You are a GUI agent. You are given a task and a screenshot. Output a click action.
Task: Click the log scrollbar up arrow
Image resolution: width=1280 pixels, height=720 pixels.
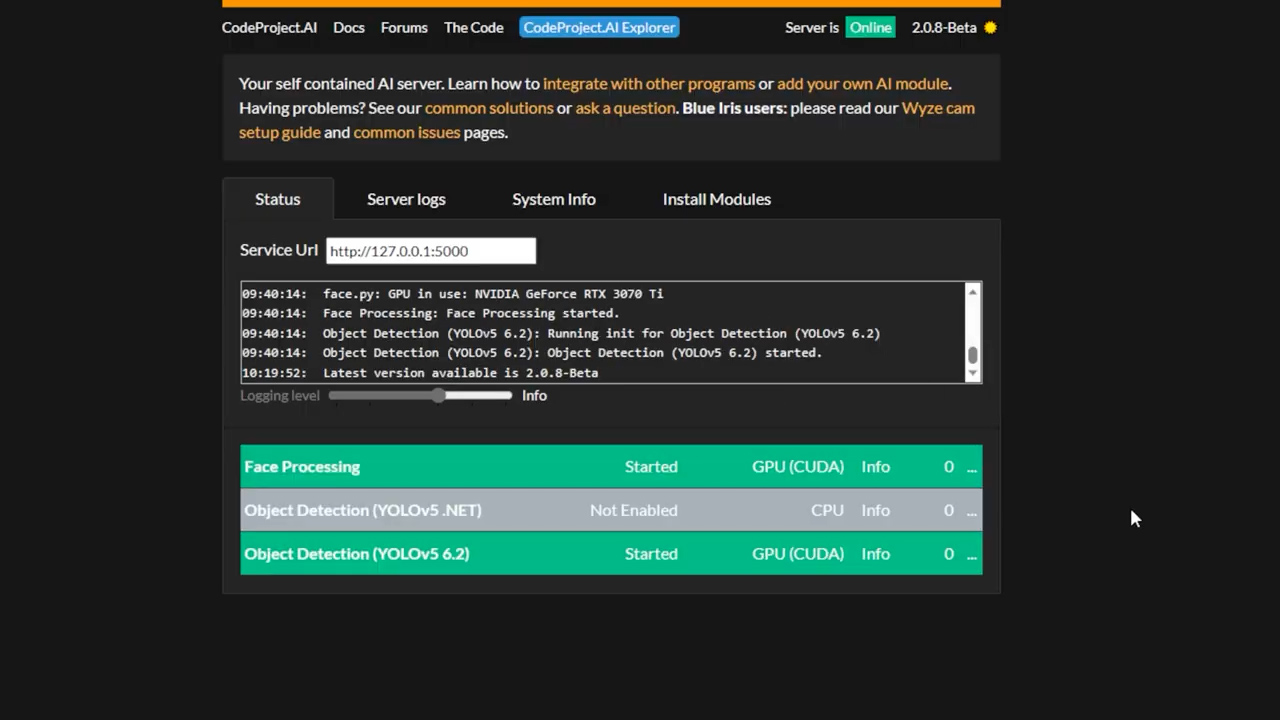972,292
